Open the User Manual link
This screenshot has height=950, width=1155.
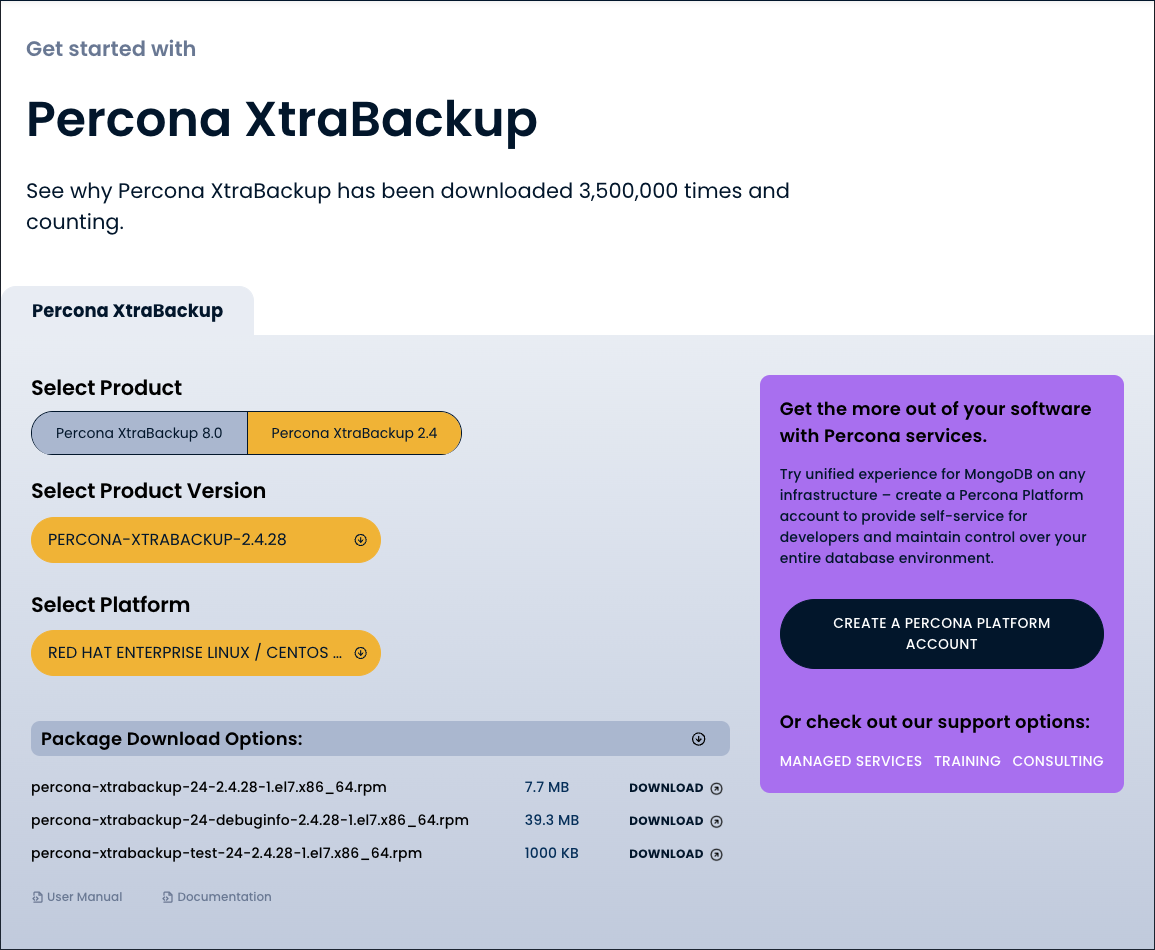pos(77,897)
